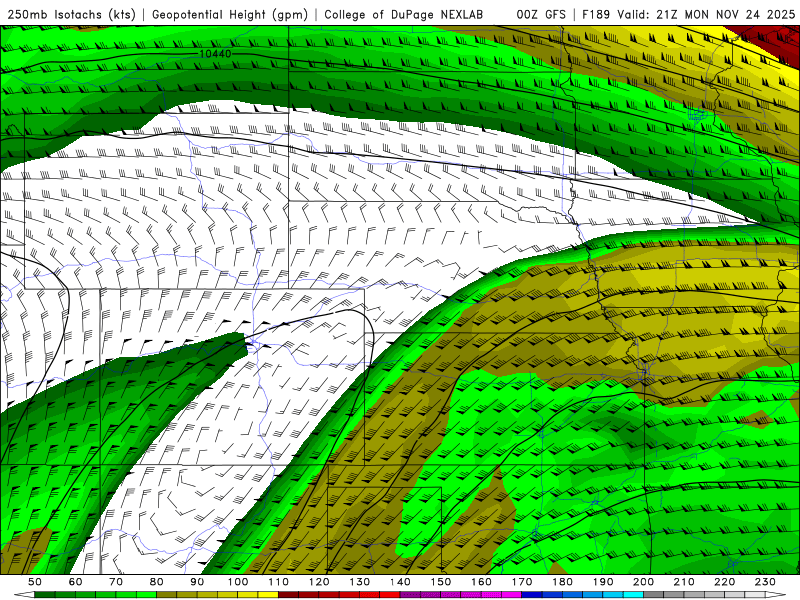Click the 'Valid: 21Z MON NOV 24 2025' text
This screenshot has height=600, width=800.
pos(706,14)
